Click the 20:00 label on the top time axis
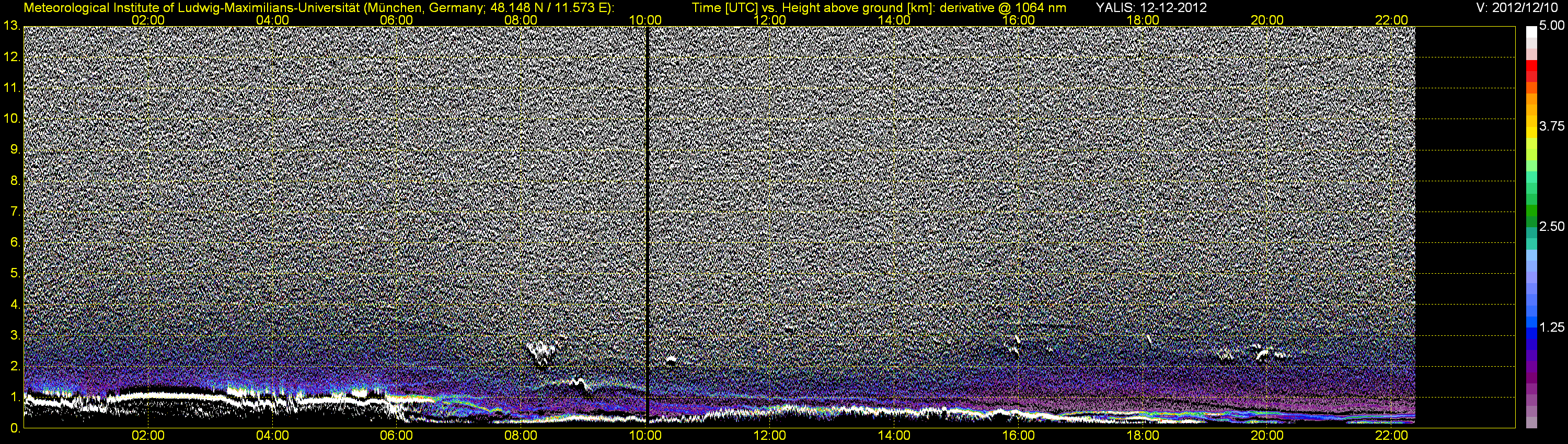 point(1267,20)
